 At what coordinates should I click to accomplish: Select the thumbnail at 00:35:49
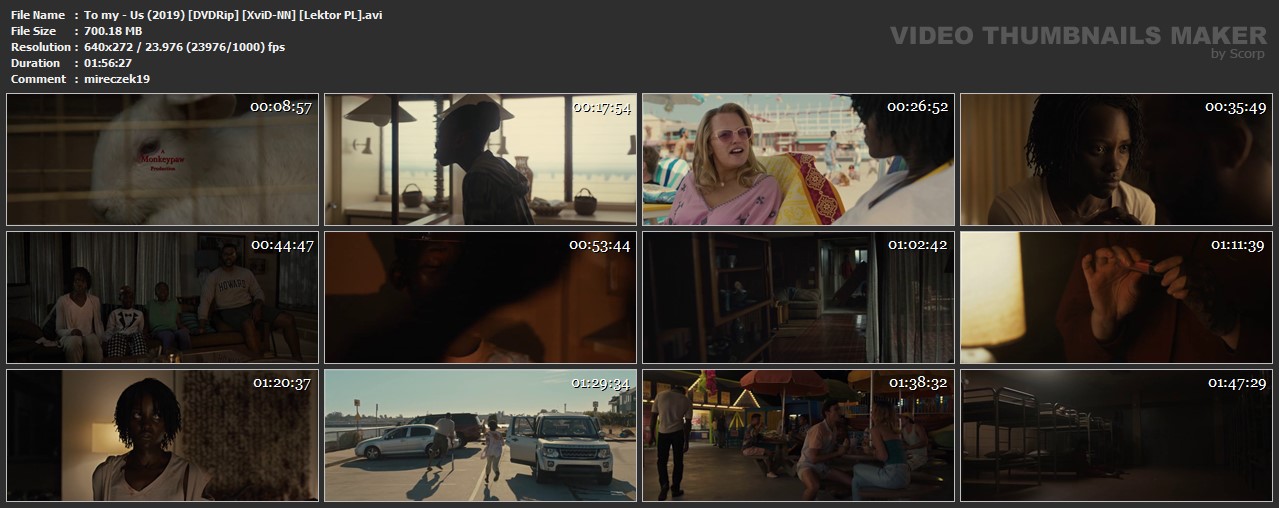[1116, 159]
